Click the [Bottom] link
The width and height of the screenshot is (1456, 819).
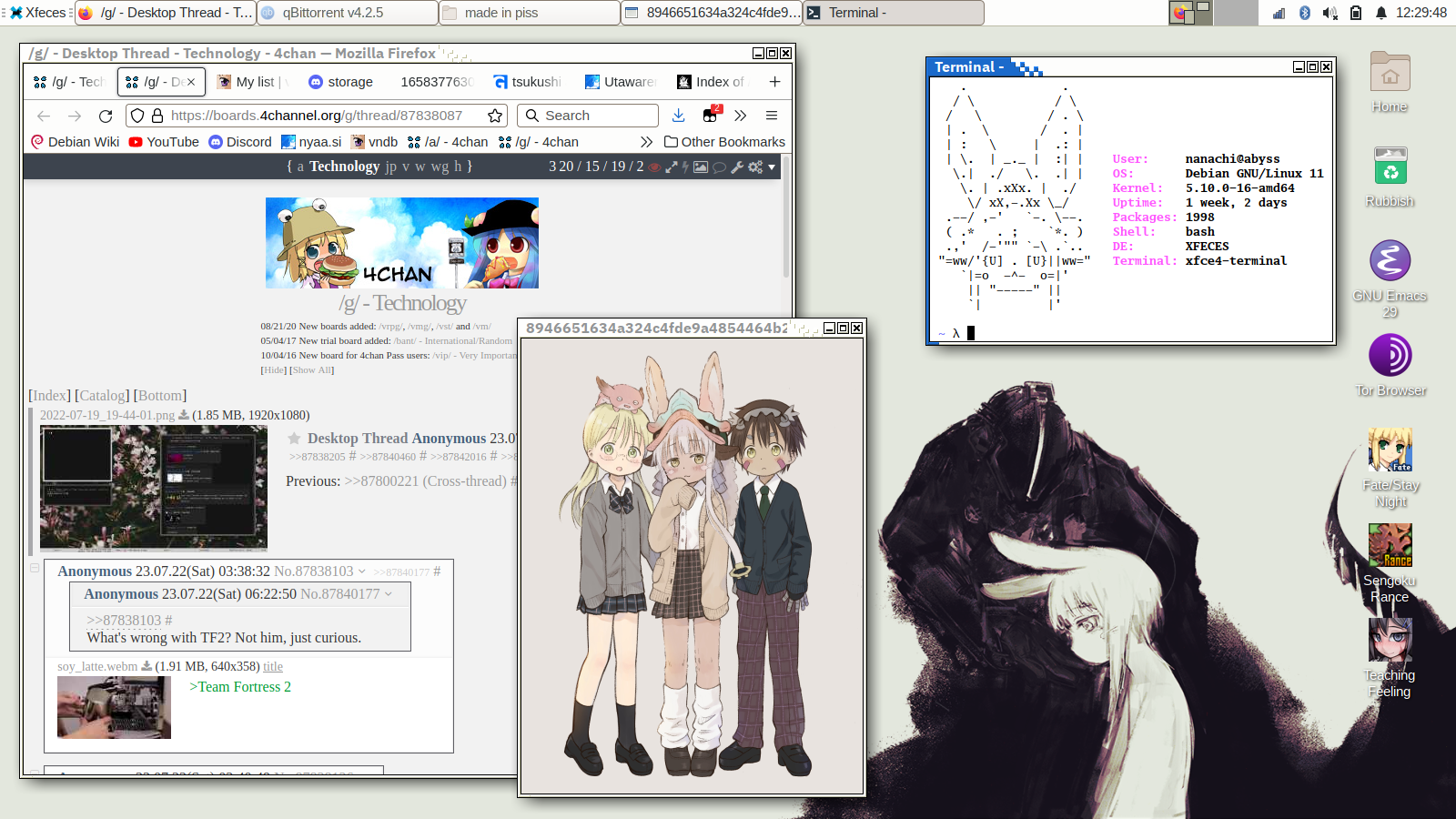(x=160, y=395)
